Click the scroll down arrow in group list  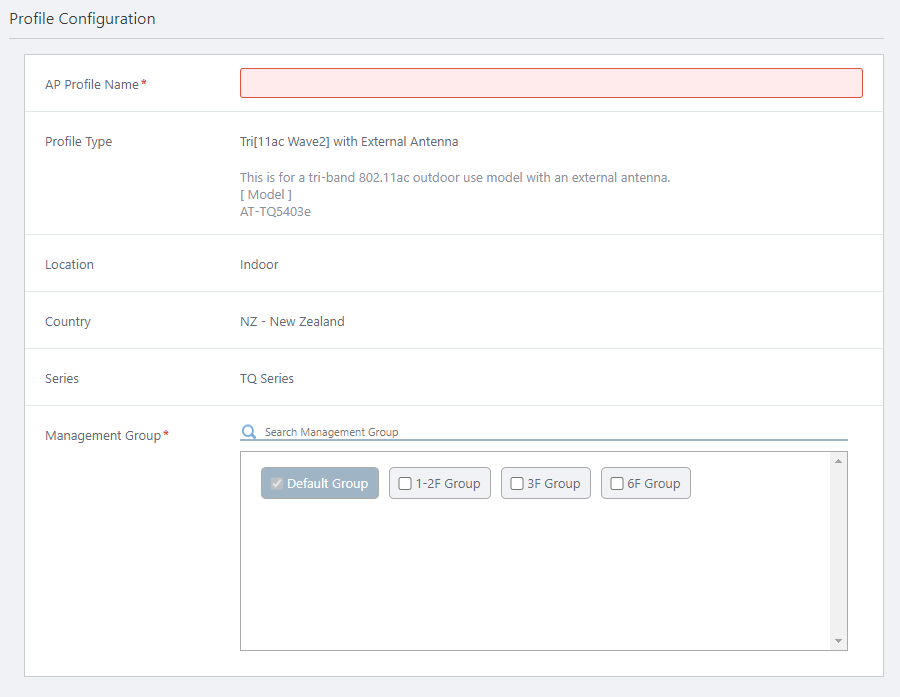tap(838, 641)
